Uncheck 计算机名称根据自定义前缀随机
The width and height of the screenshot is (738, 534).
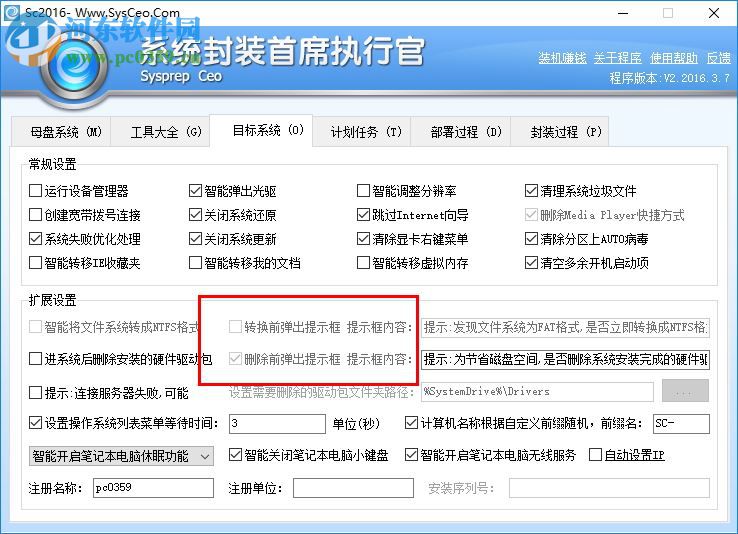point(411,422)
